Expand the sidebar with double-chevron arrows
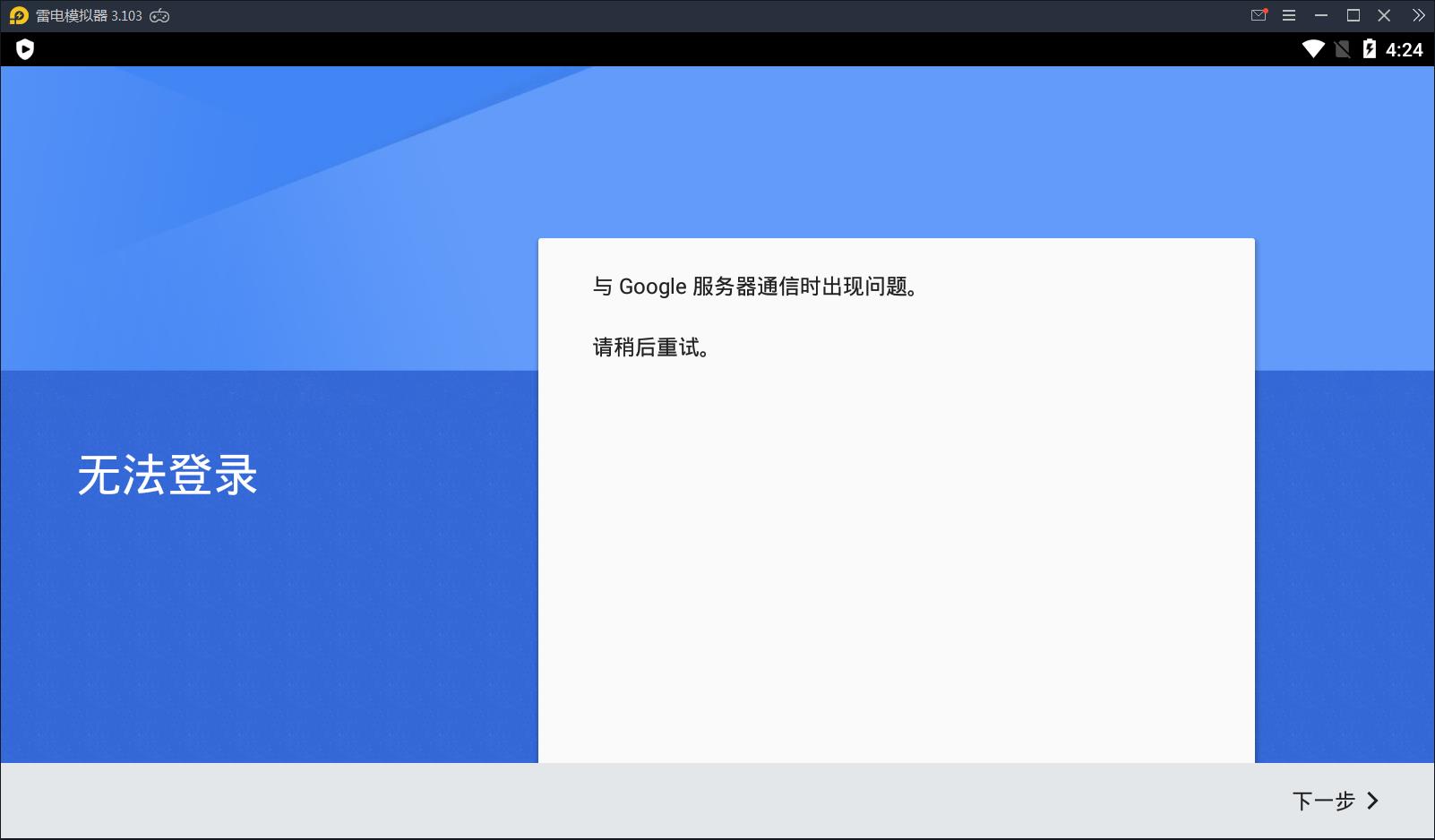 (1418, 15)
